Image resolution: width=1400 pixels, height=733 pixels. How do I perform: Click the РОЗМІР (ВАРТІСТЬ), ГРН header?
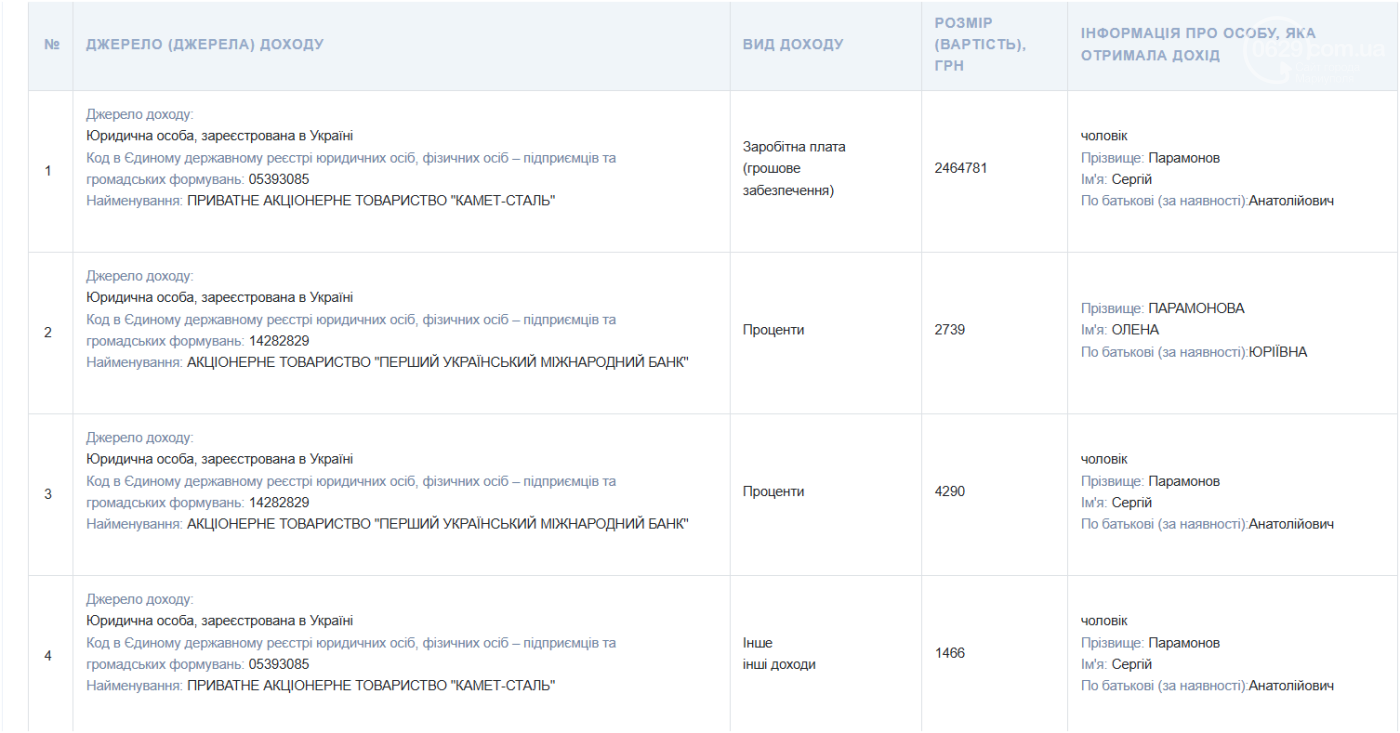click(980, 44)
